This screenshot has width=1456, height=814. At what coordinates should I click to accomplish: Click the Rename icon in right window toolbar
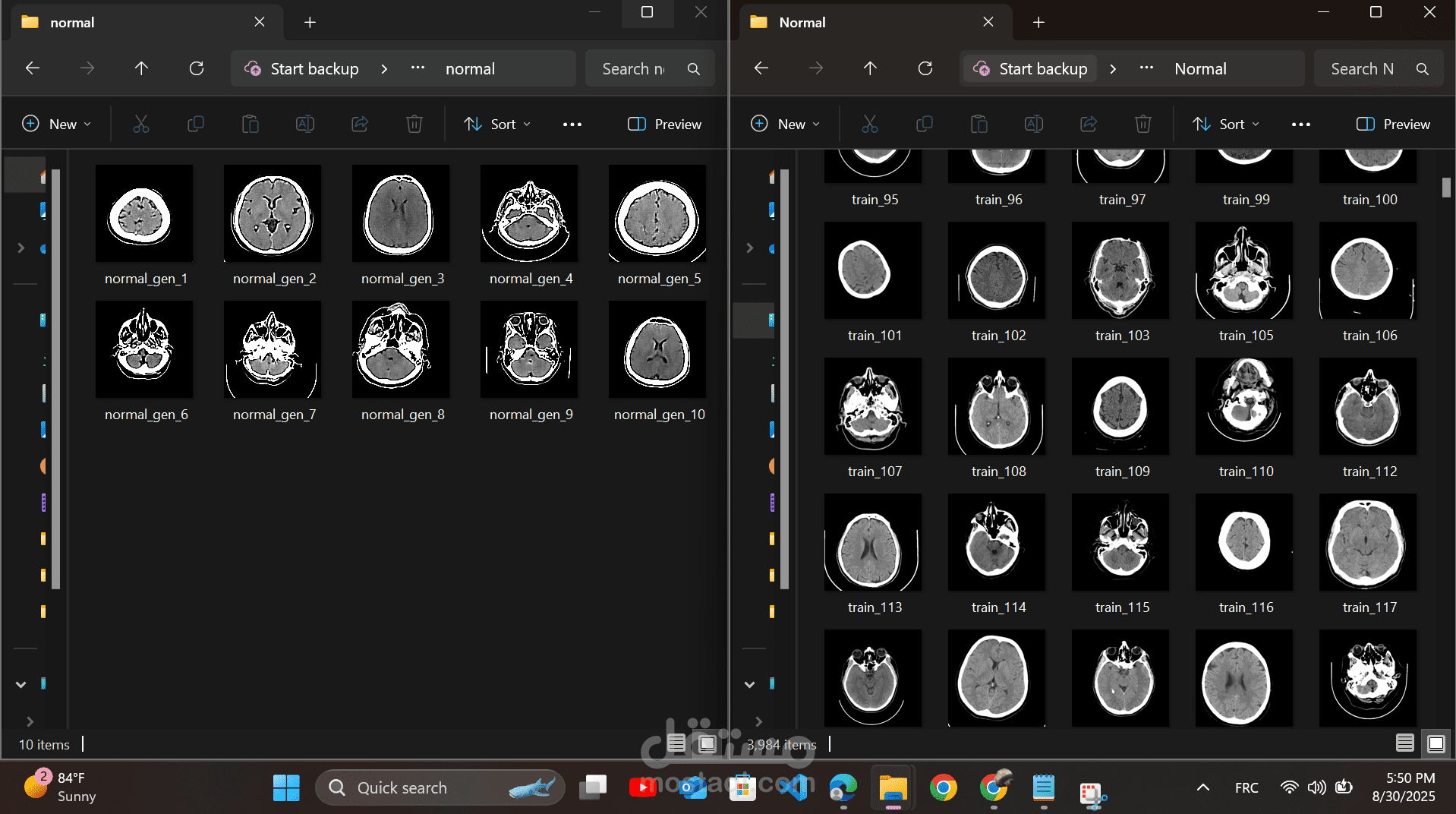[x=1033, y=124]
